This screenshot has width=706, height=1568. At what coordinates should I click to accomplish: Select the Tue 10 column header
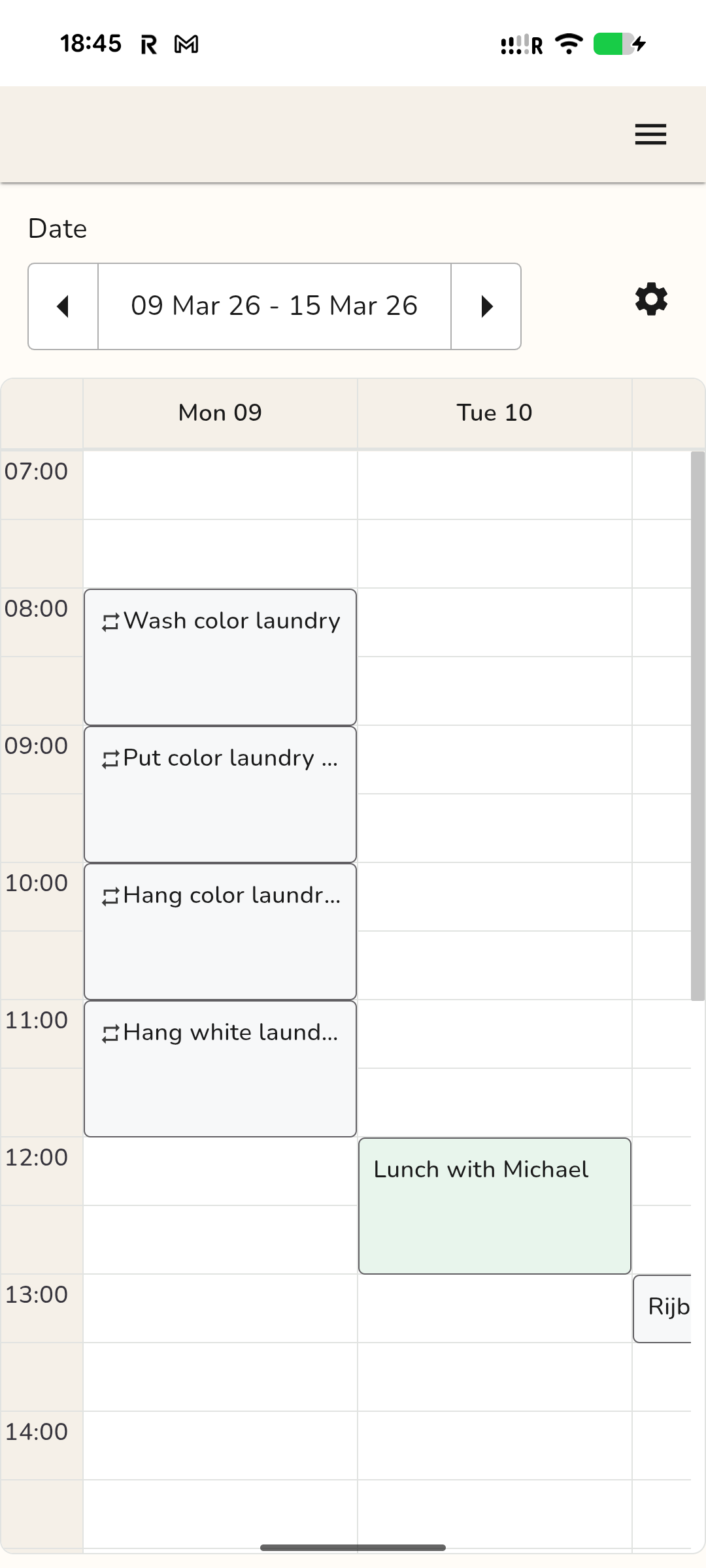point(494,412)
